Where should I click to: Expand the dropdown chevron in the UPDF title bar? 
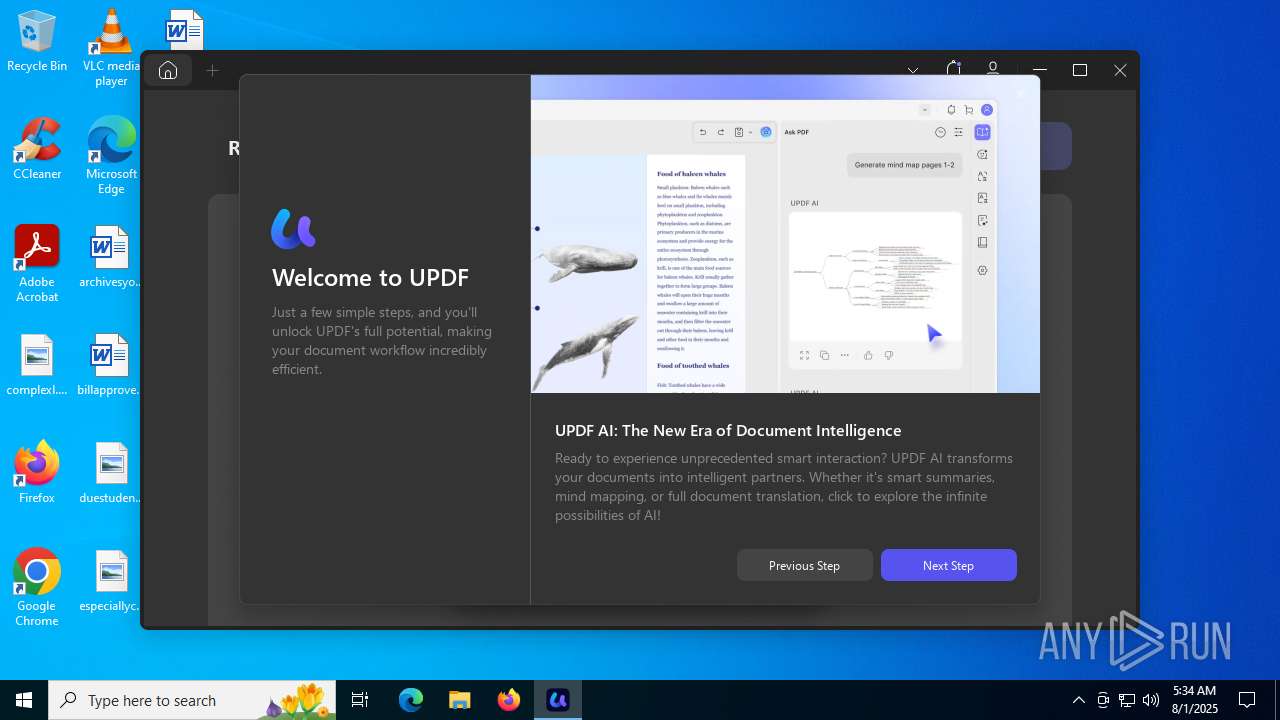(x=913, y=70)
